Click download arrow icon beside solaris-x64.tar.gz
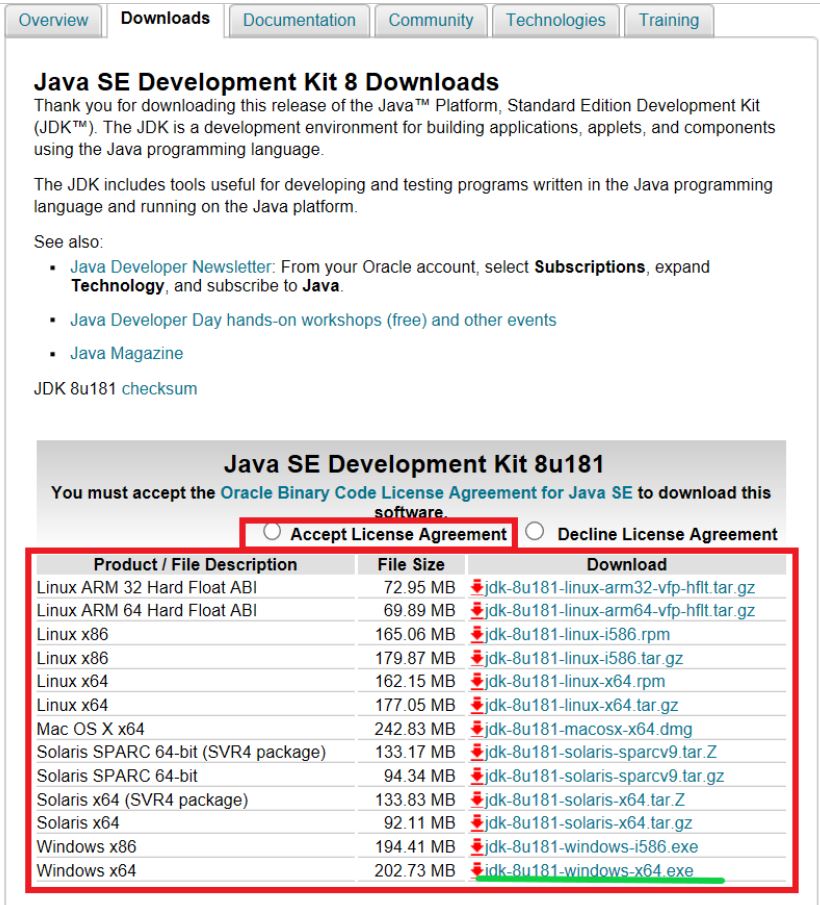The width and height of the screenshot is (820, 905). 477,822
